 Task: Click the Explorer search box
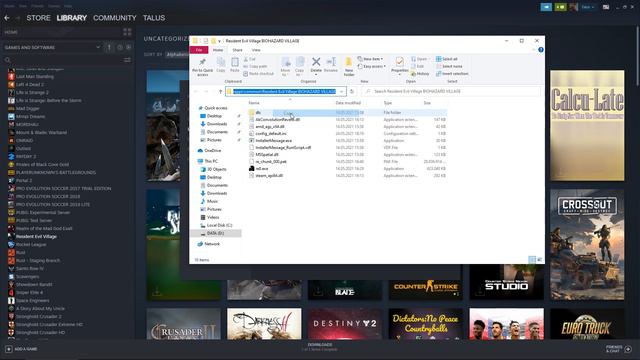[x=451, y=91]
